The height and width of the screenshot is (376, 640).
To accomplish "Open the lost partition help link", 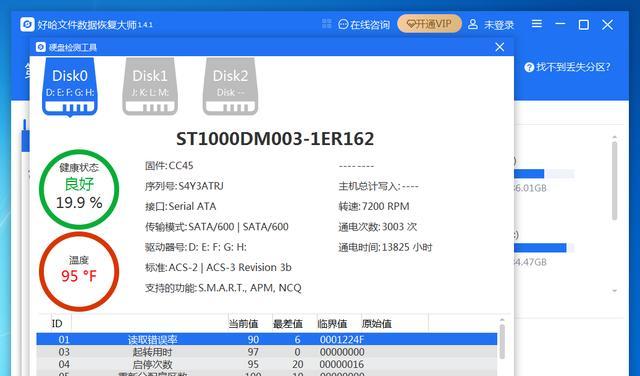I will click(x=567, y=67).
